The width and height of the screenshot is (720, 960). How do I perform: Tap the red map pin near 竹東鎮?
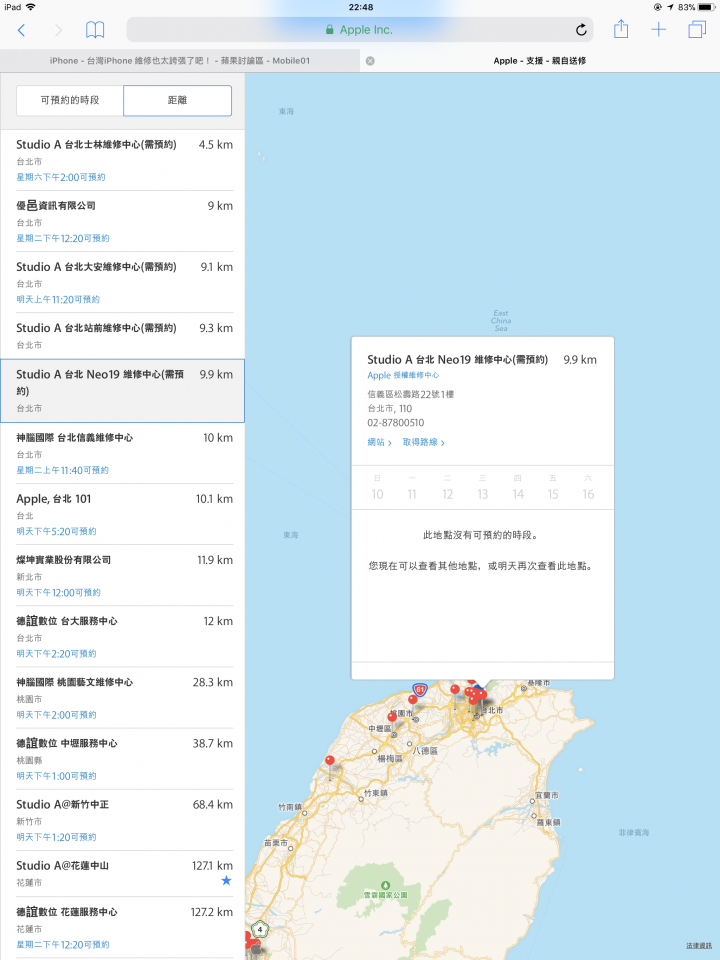pos(330,761)
